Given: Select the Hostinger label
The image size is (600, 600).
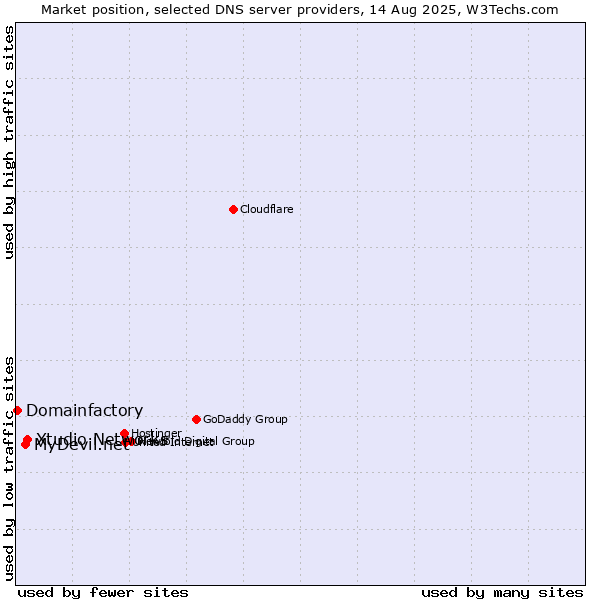Looking at the screenshot, I should (157, 433).
